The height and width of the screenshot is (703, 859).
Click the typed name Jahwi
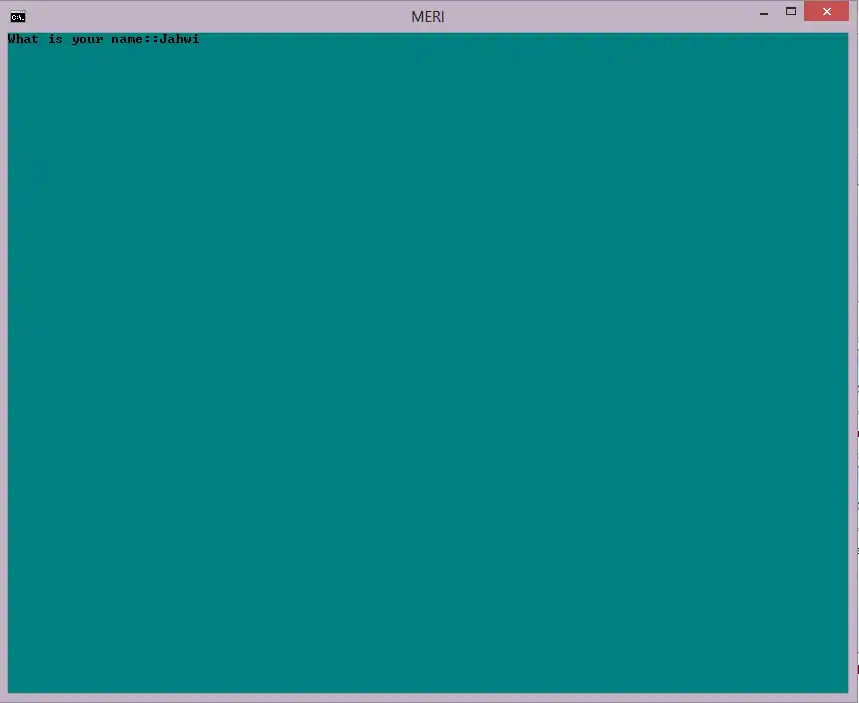point(180,39)
